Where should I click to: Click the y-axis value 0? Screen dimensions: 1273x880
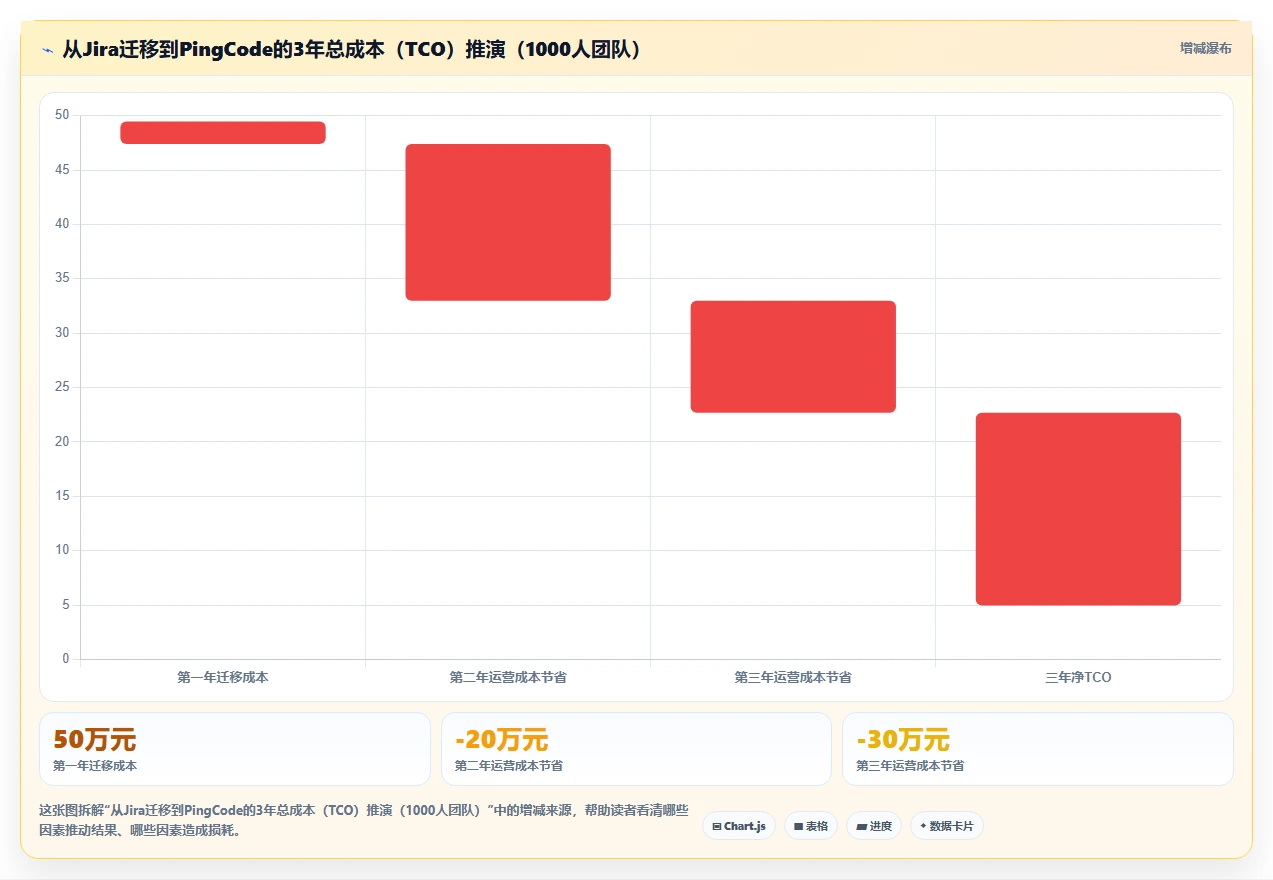tap(66, 659)
